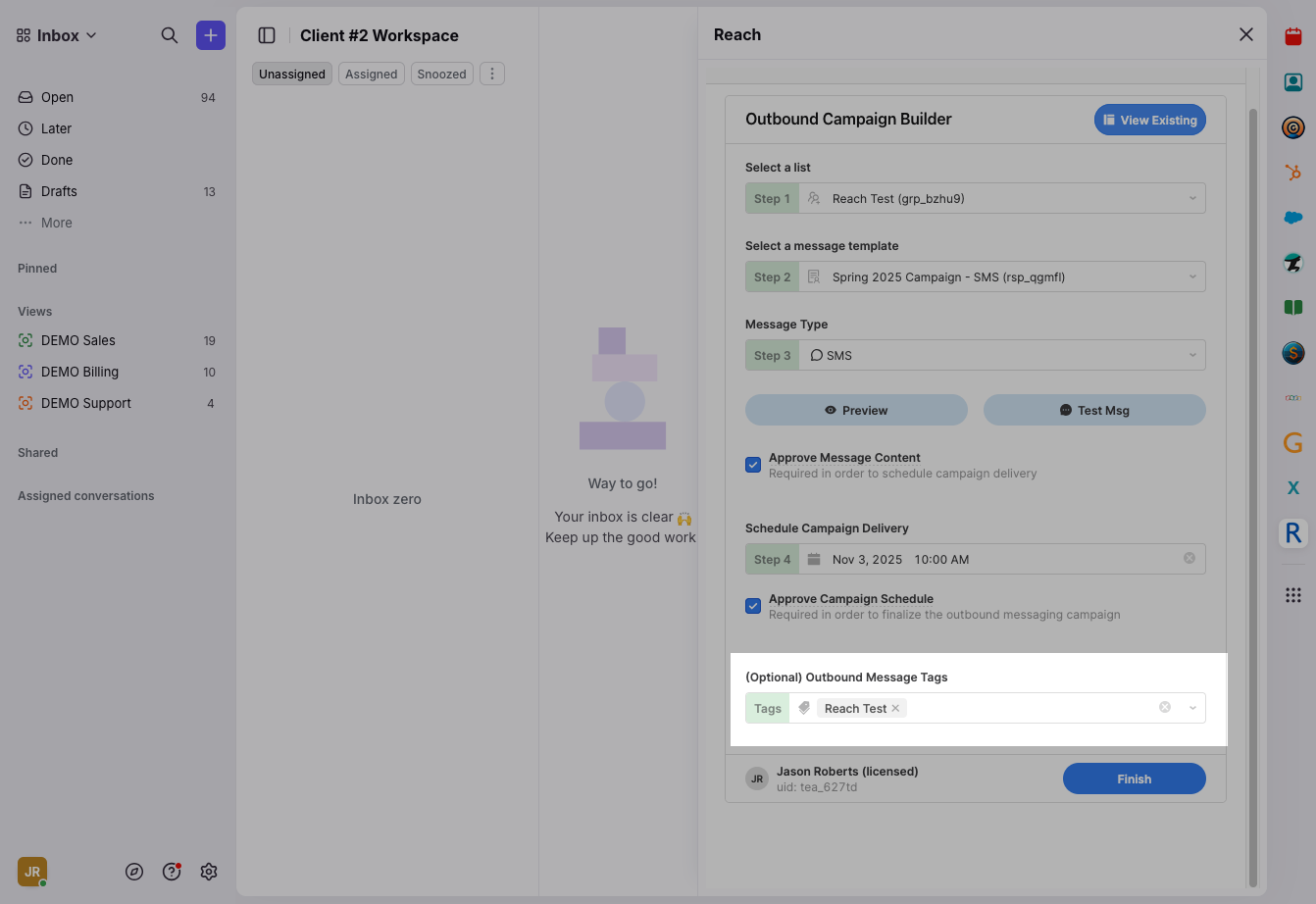The width and height of the screenshot is (1316, 904).
Task: Remove the Reach Test tag
Action: click(x=895, y=708)
